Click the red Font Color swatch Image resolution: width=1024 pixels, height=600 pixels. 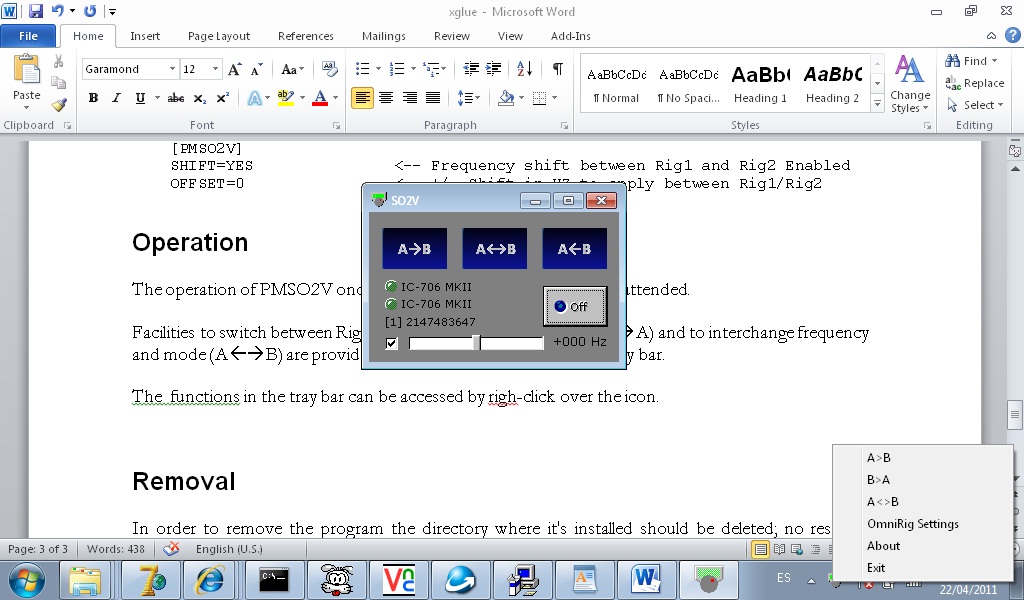tap(320, 98)
